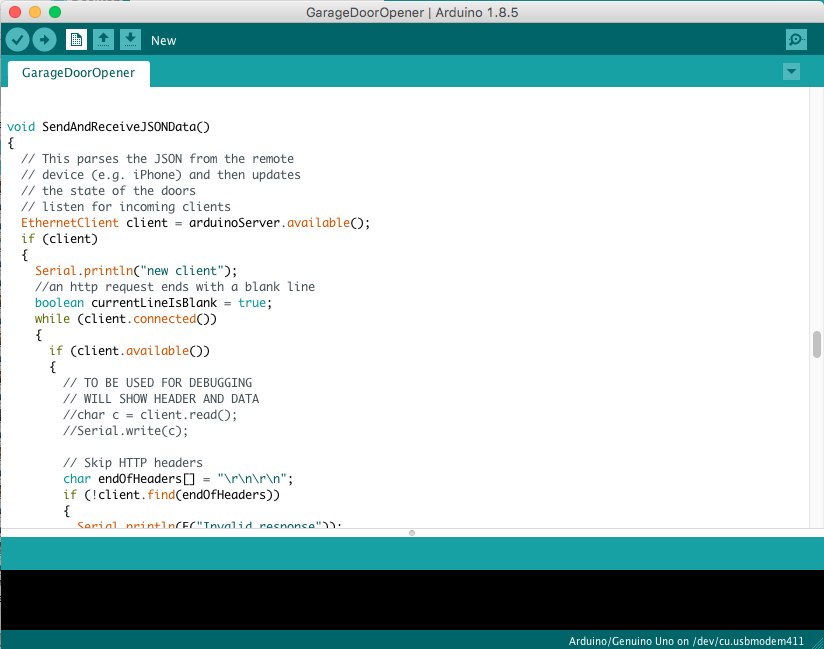This screenshot has width=824, height=649.
Task: Click the boolean currentLineIsBlank line
Action: 153,303
